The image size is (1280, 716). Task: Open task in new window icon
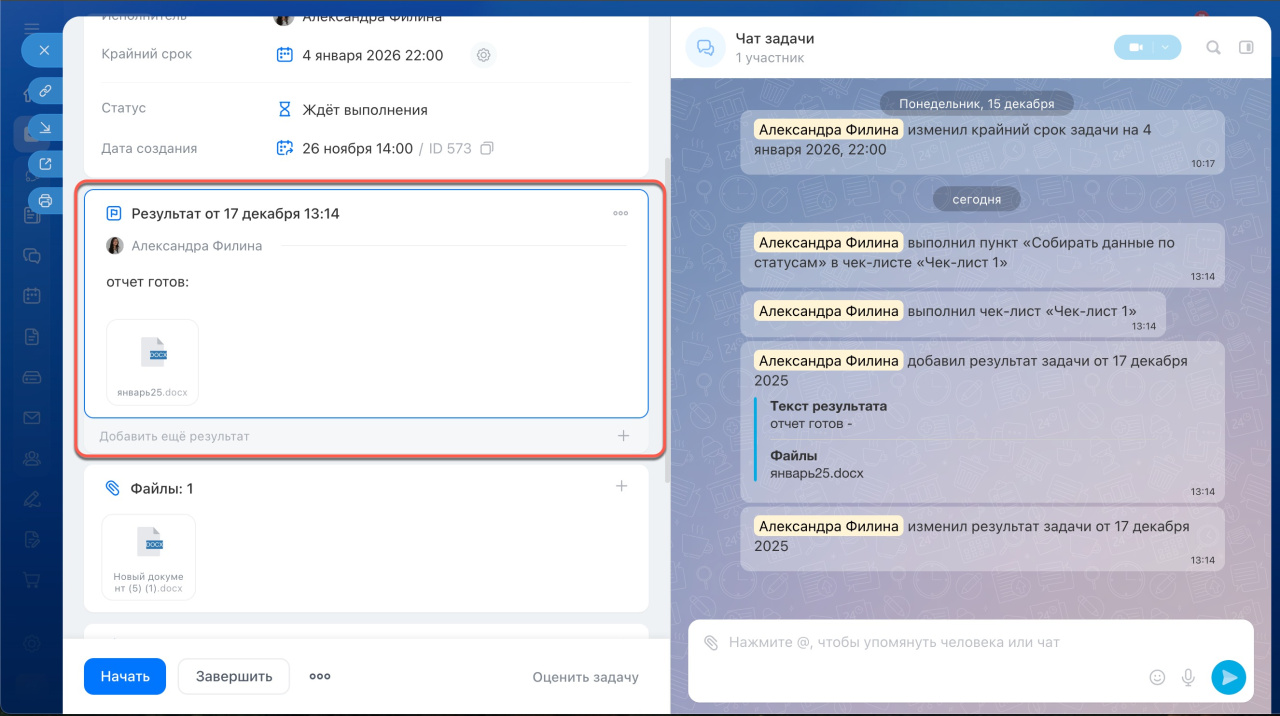coord(45,164)
